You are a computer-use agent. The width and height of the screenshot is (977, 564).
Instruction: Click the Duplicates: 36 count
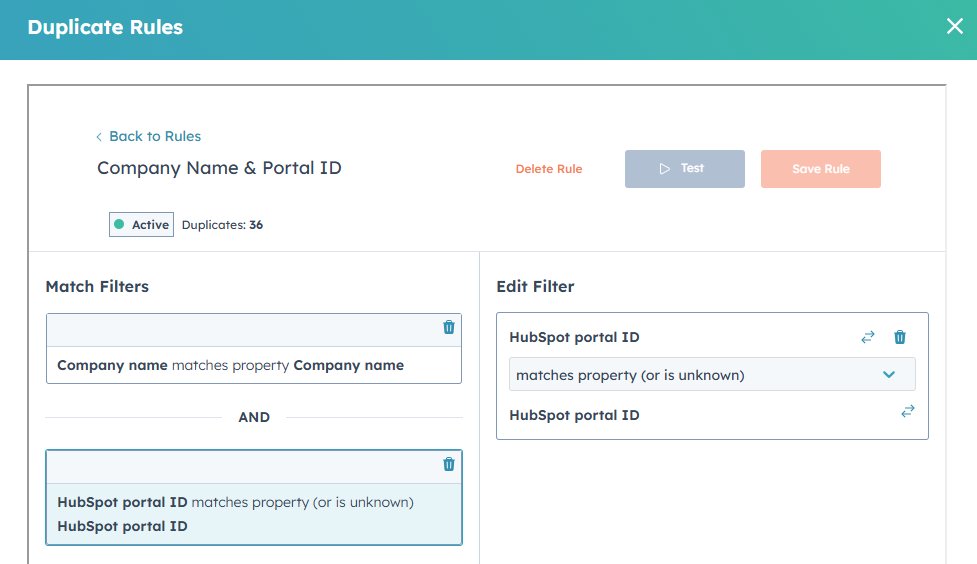[222, 225]
